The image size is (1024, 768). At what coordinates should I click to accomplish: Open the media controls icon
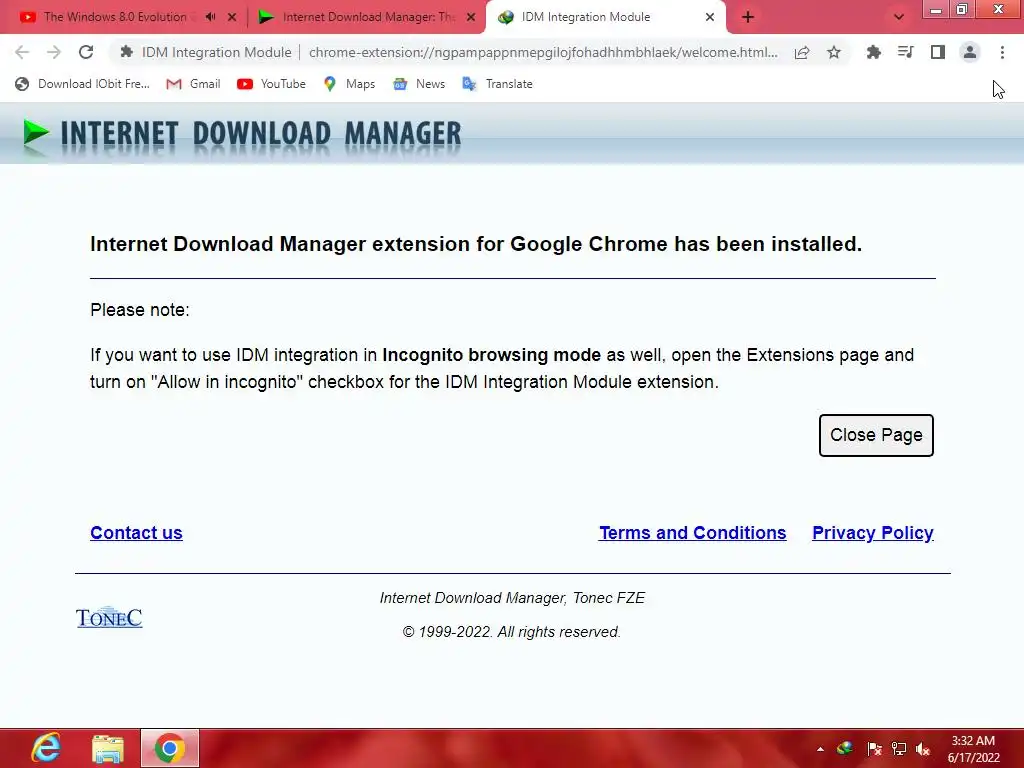905,52
